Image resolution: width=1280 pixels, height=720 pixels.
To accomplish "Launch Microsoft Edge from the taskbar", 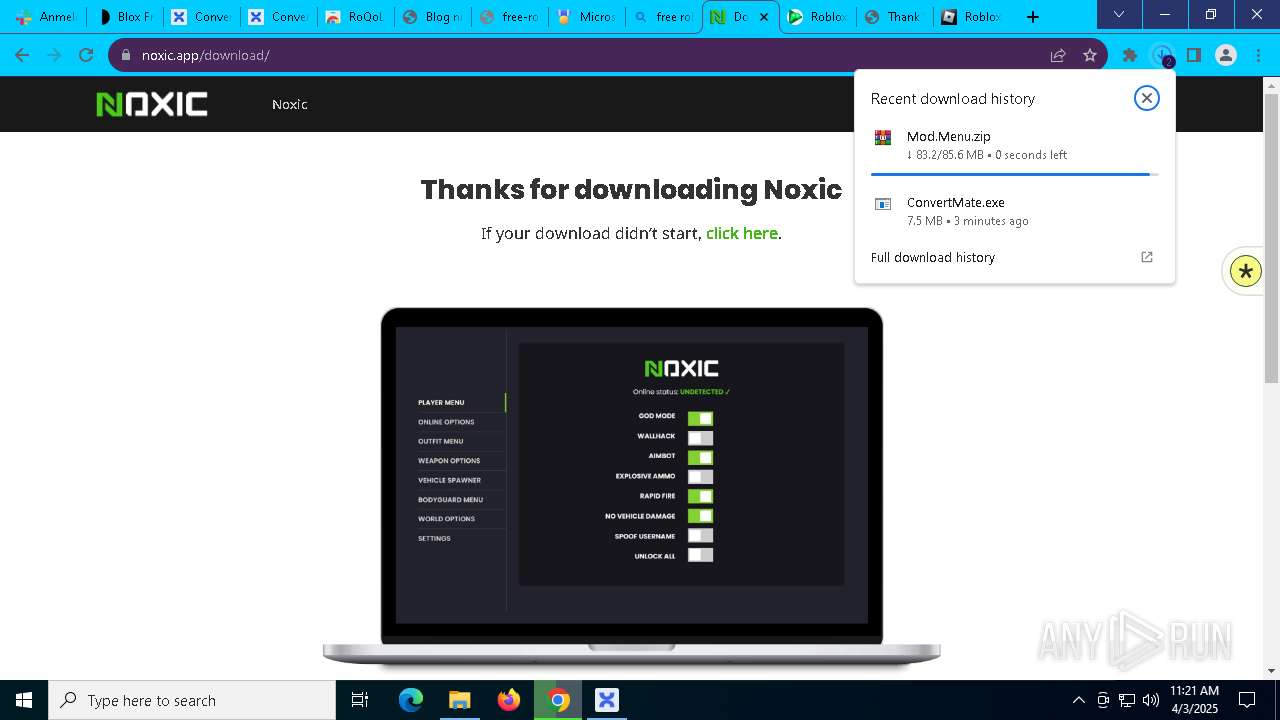I will 411,700.
